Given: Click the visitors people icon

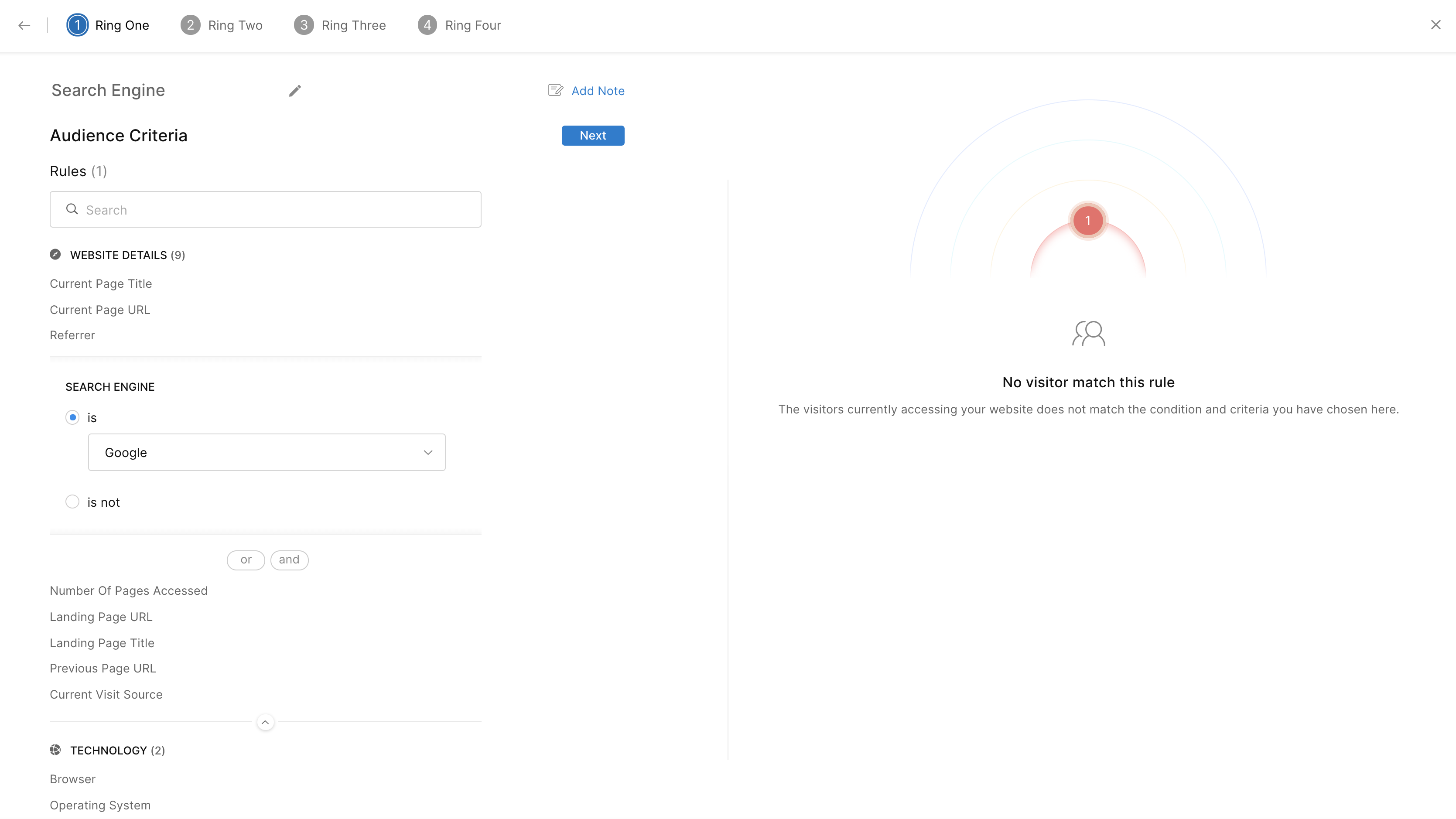Looking at the screenshot, I should 1088,334.
